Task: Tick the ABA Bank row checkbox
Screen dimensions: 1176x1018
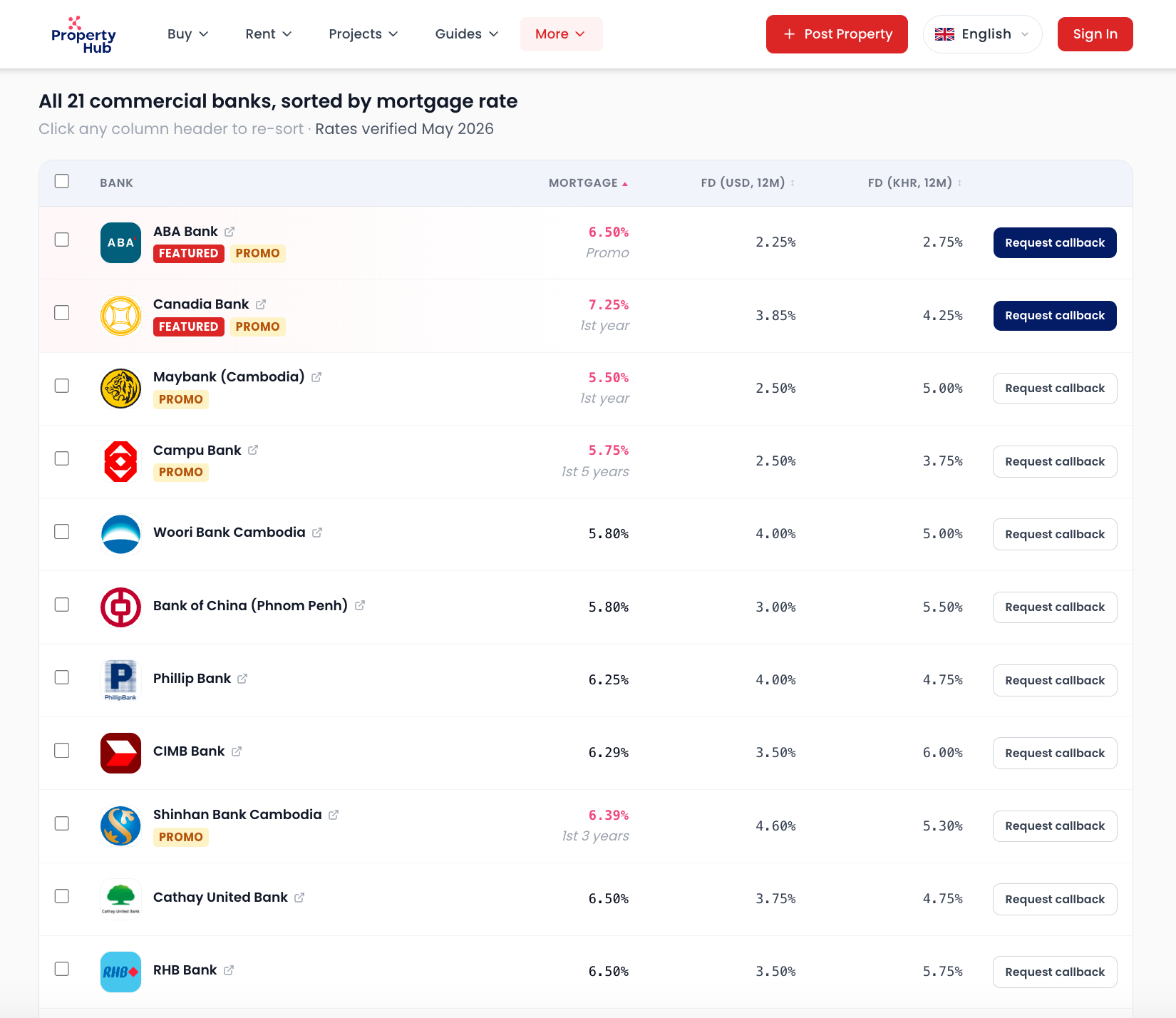Action: pos(62,240)
